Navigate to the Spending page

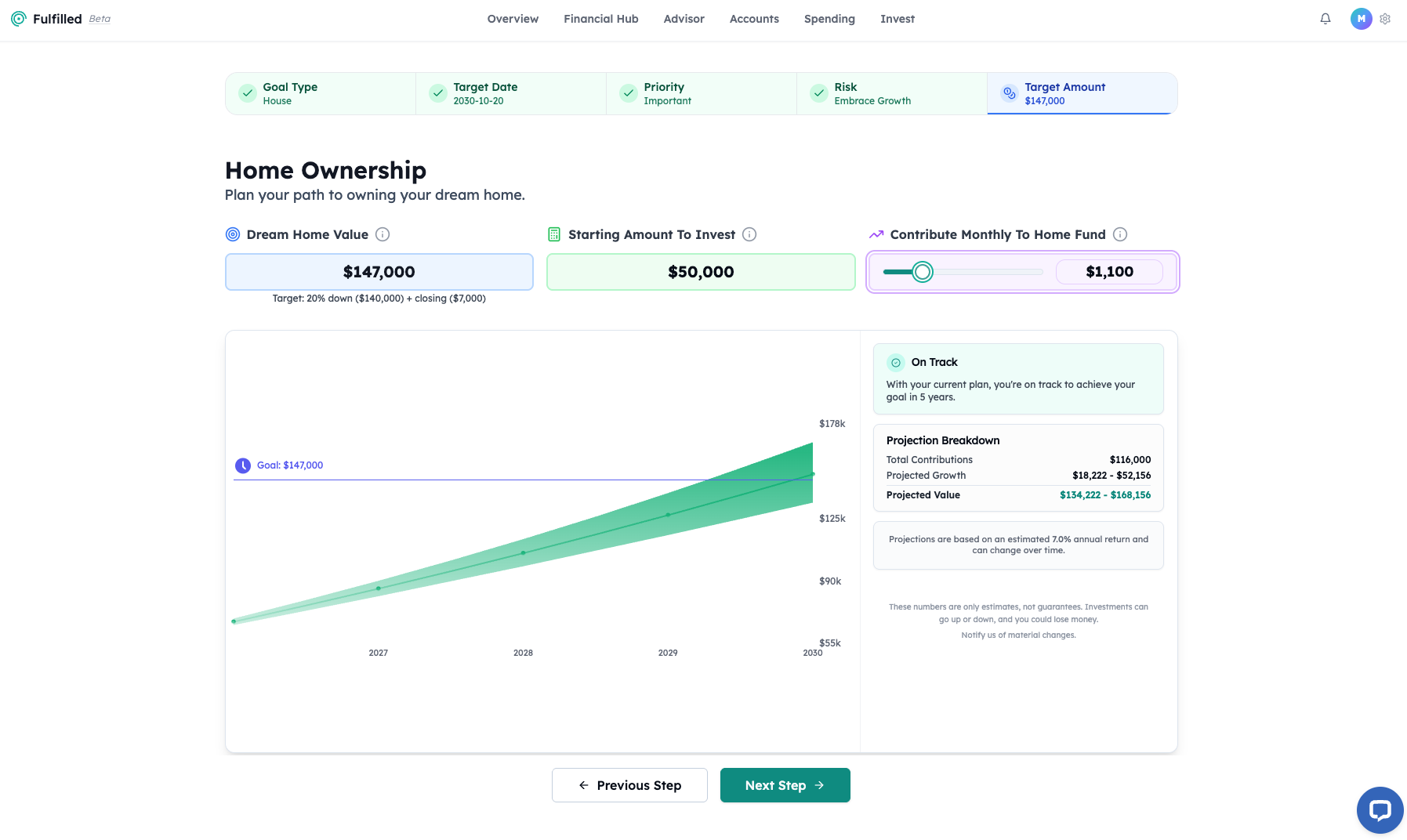pos(829,19)
